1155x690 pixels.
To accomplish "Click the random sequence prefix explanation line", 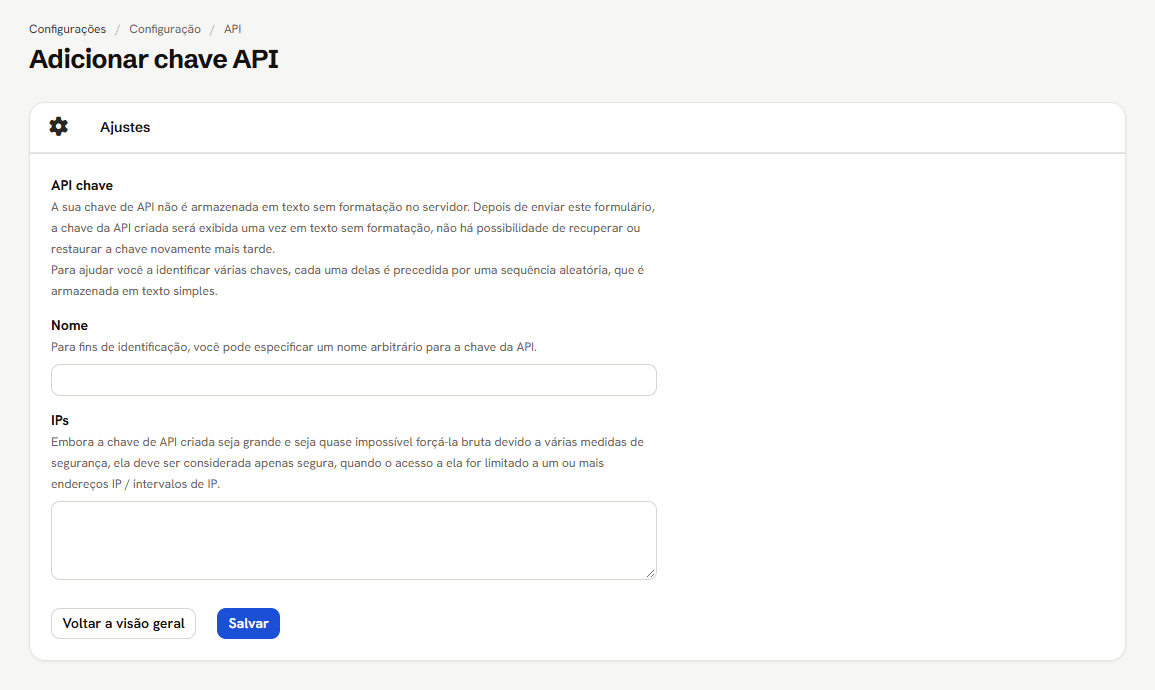I will [x=347, y=281].
